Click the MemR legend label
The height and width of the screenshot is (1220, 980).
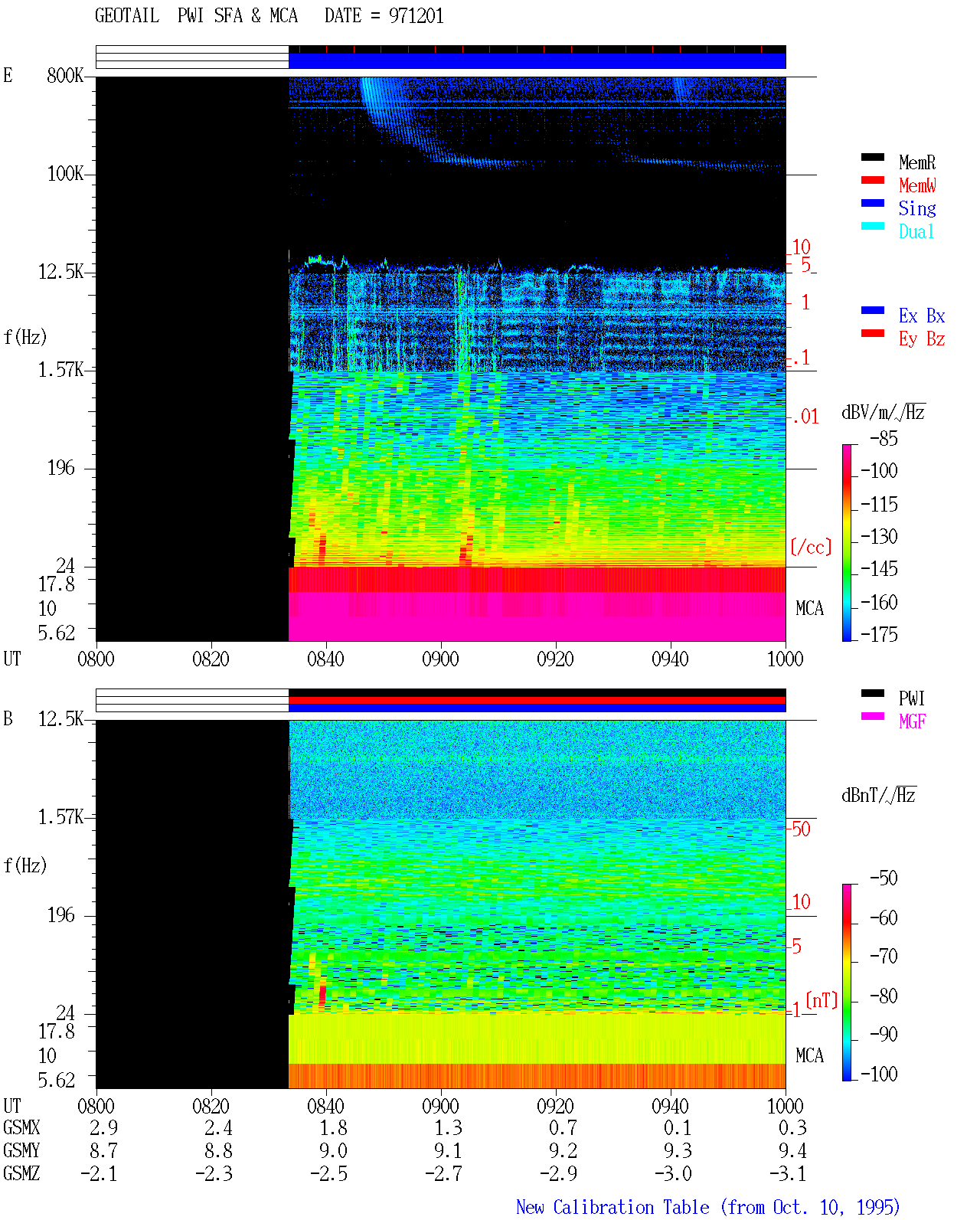coord(917,162)
